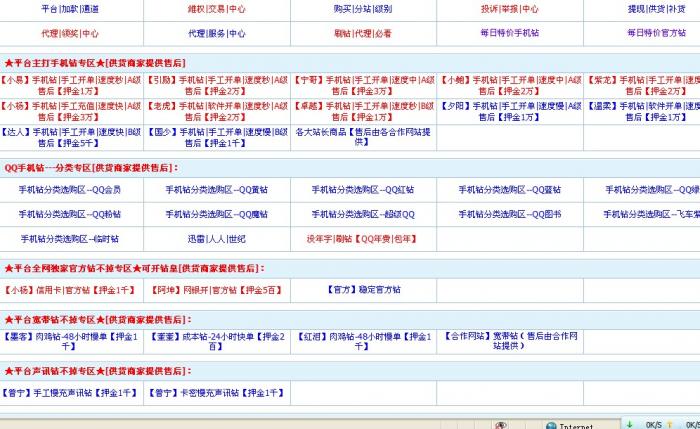Click the 平台主打手机钻专区 section heading
The height and width of the screenshot is (429, 700).
click(95, 63)
